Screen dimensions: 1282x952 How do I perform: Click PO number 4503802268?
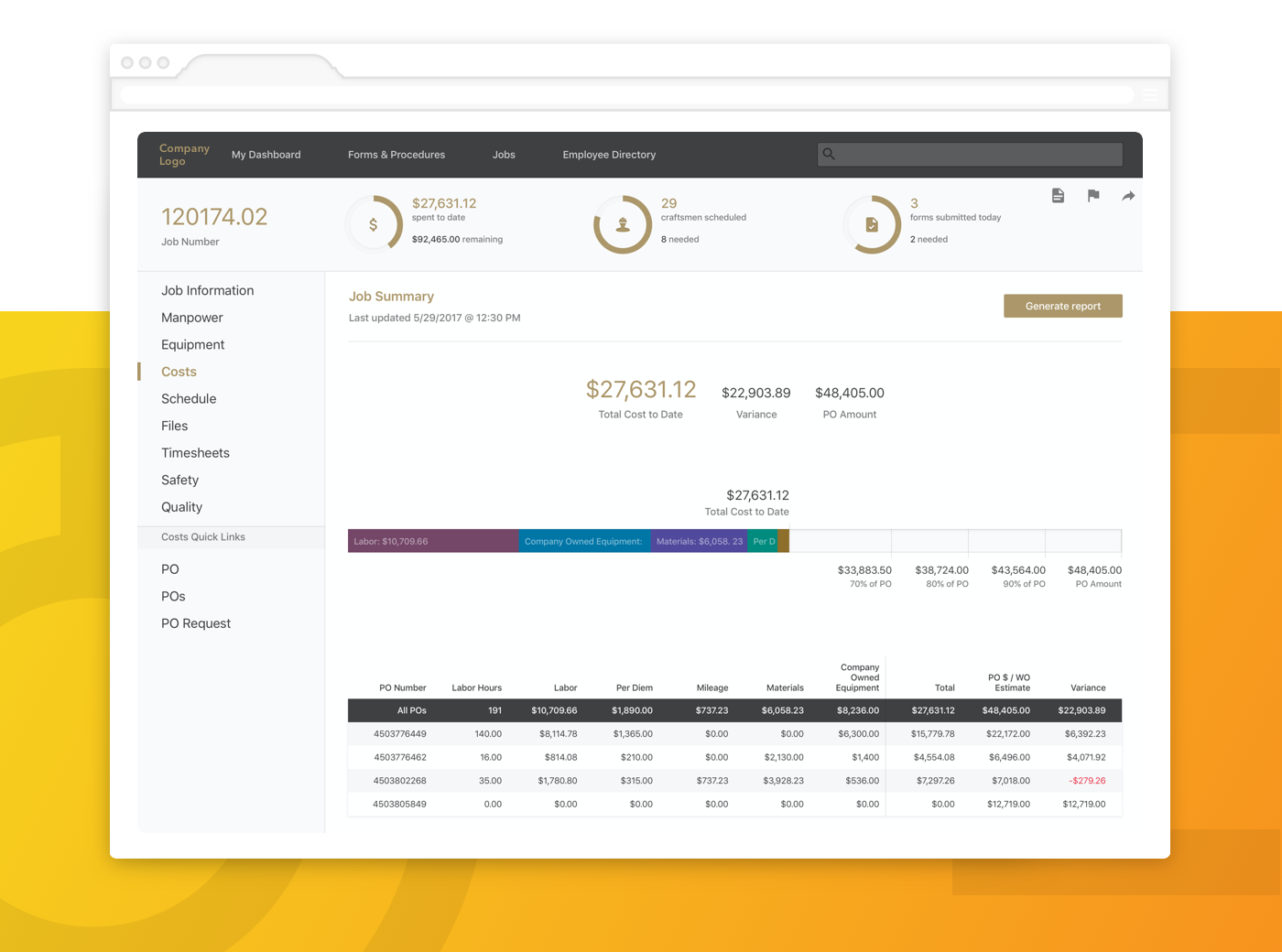pos(400,781)
